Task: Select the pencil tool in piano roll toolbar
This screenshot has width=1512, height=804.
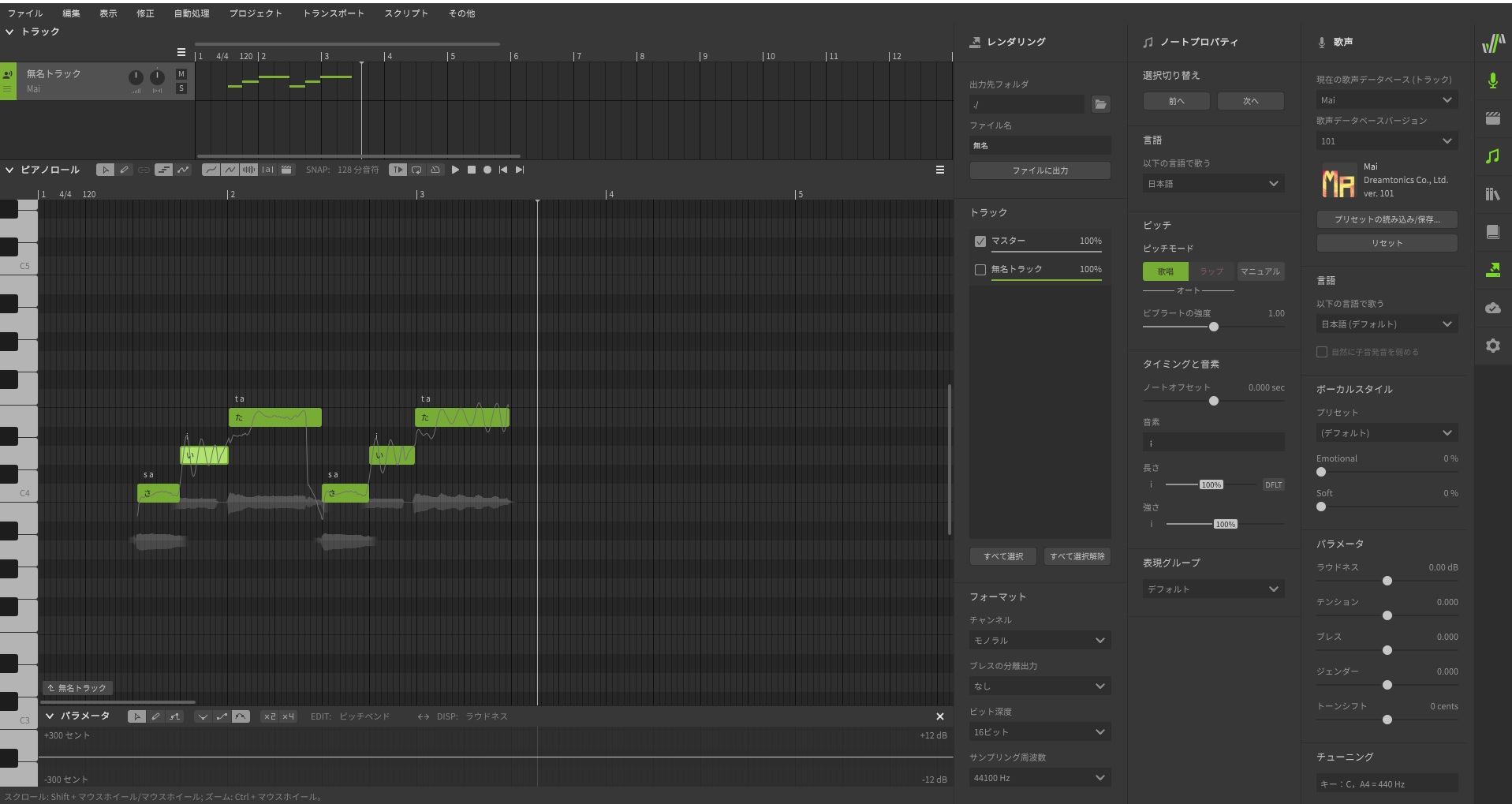Action: [x=125, y=170]
